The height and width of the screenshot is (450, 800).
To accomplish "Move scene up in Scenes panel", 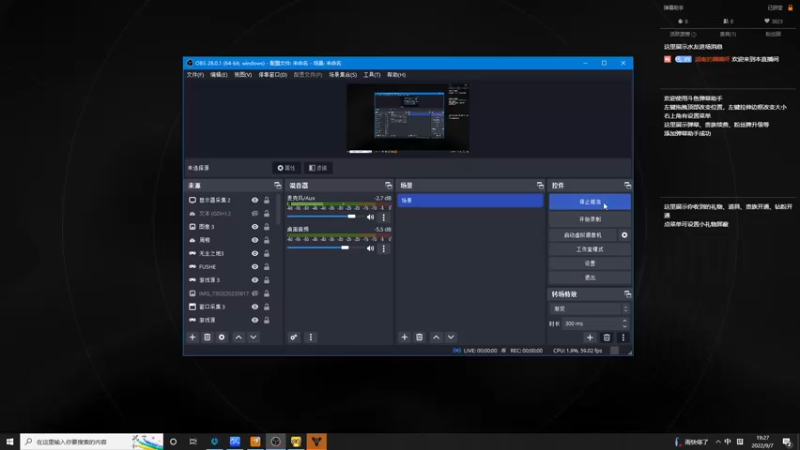I will [436, 337].
